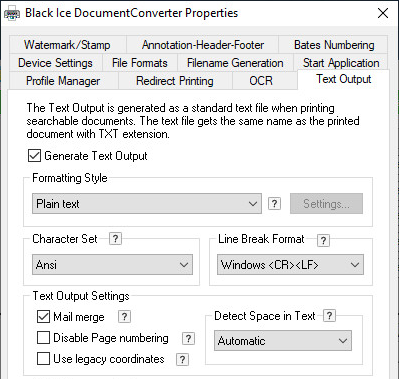The height and width of the screenshot is (379, 399).
Task: Switch to the Device Settings tab
Action: pos(55,63)
